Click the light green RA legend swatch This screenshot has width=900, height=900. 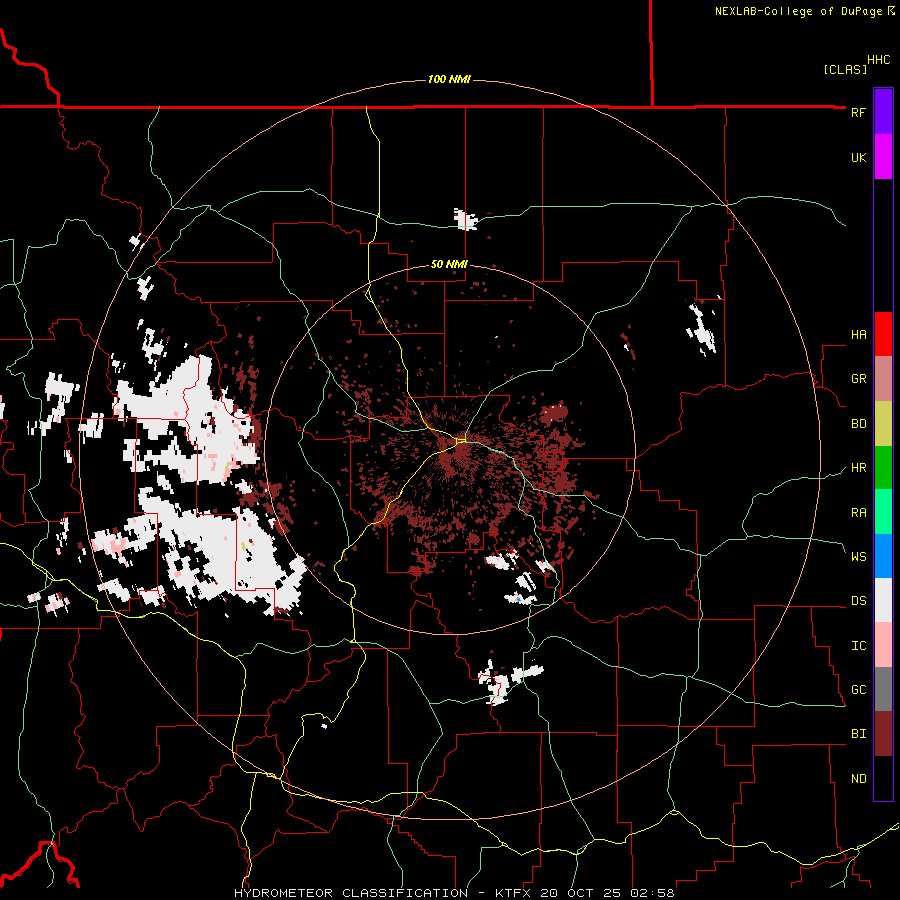click(x=883, y=512)
